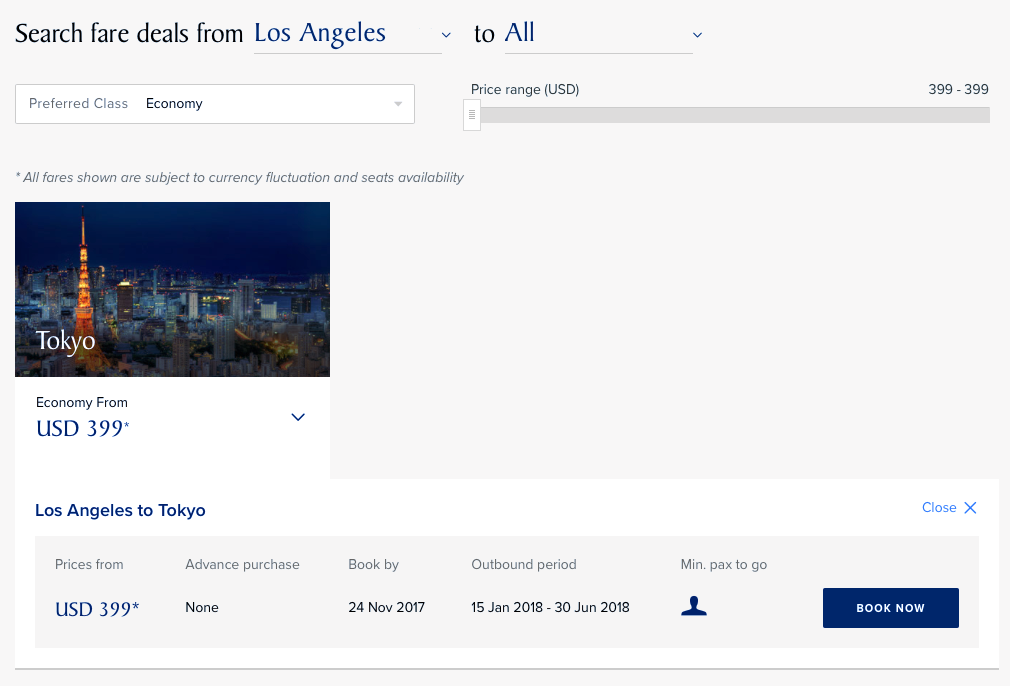This screenshot has width=1010, height=686.
Task: Click the Tokyo title on the photo
Action: [x=66, y=341]
